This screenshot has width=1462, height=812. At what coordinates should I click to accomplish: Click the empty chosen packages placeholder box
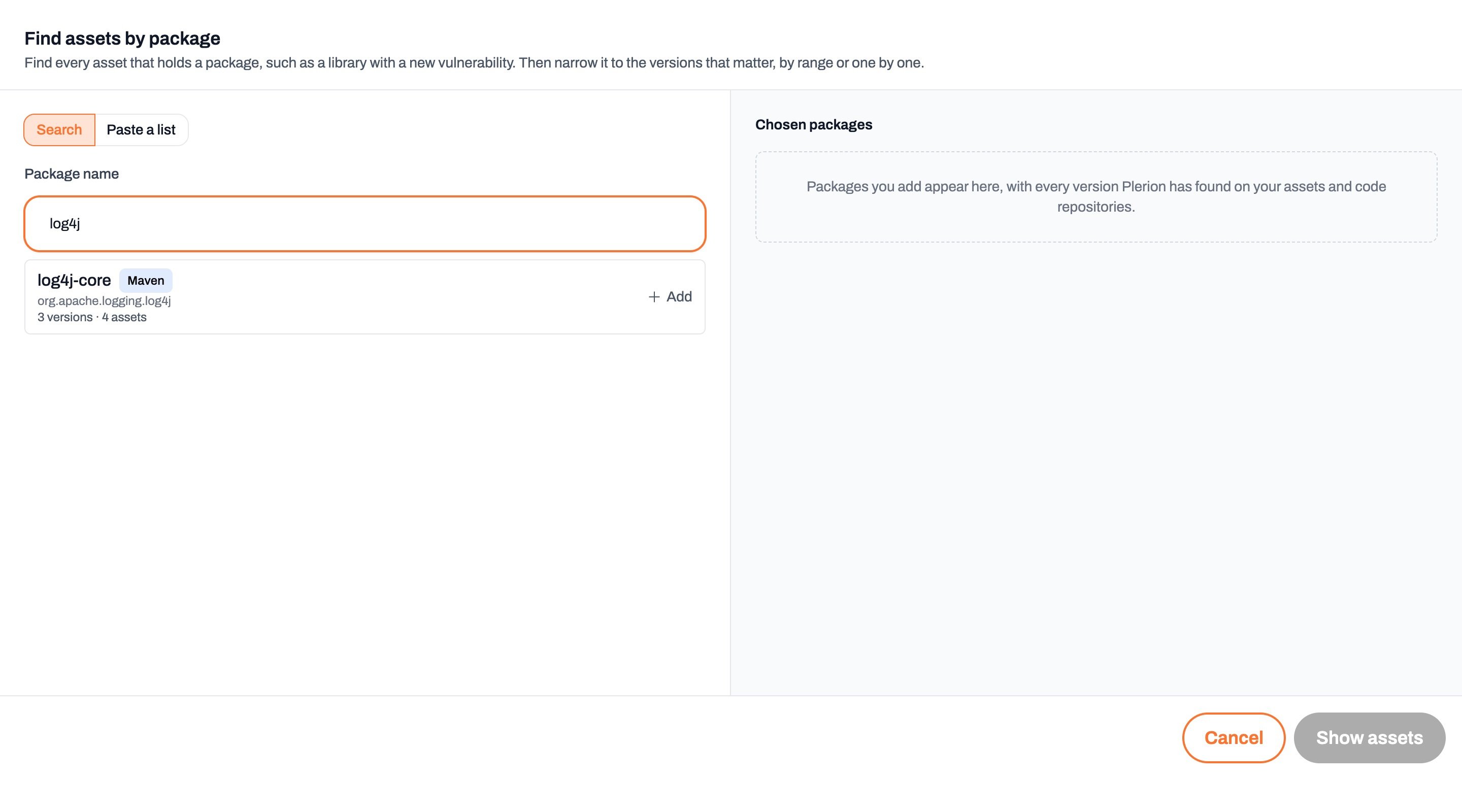[1096, 197]
